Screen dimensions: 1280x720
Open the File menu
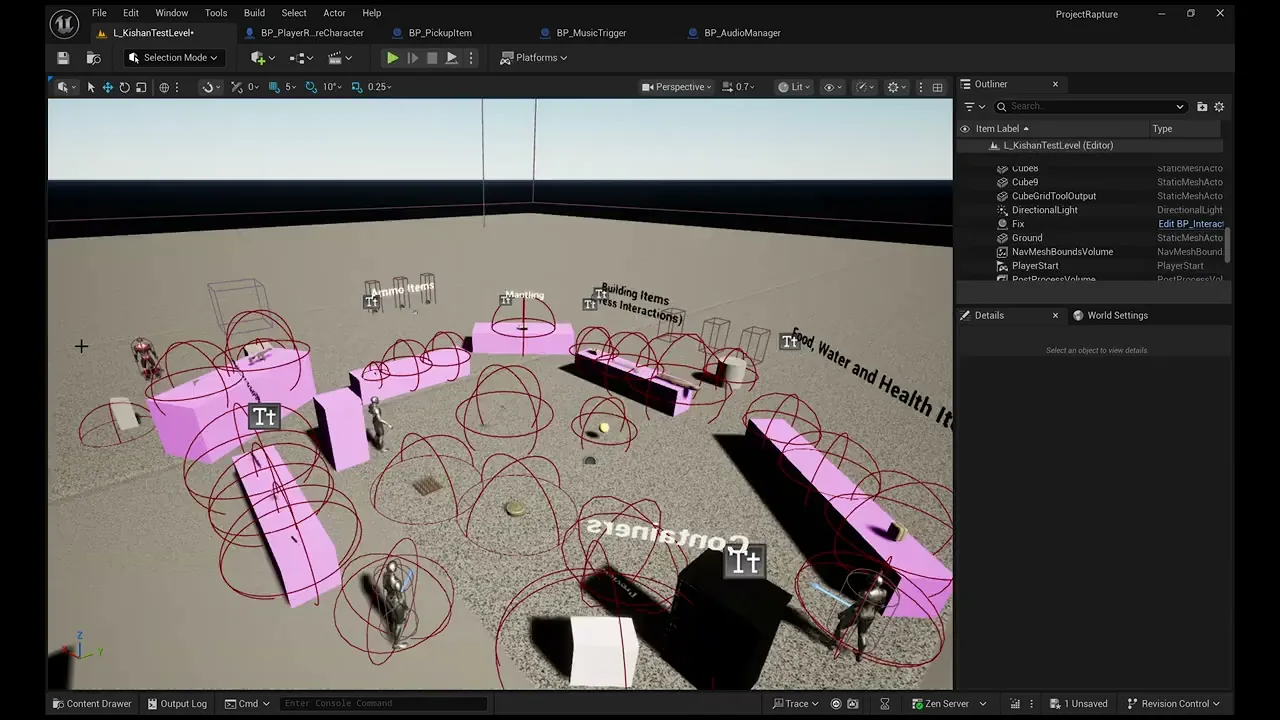(99, 13)
